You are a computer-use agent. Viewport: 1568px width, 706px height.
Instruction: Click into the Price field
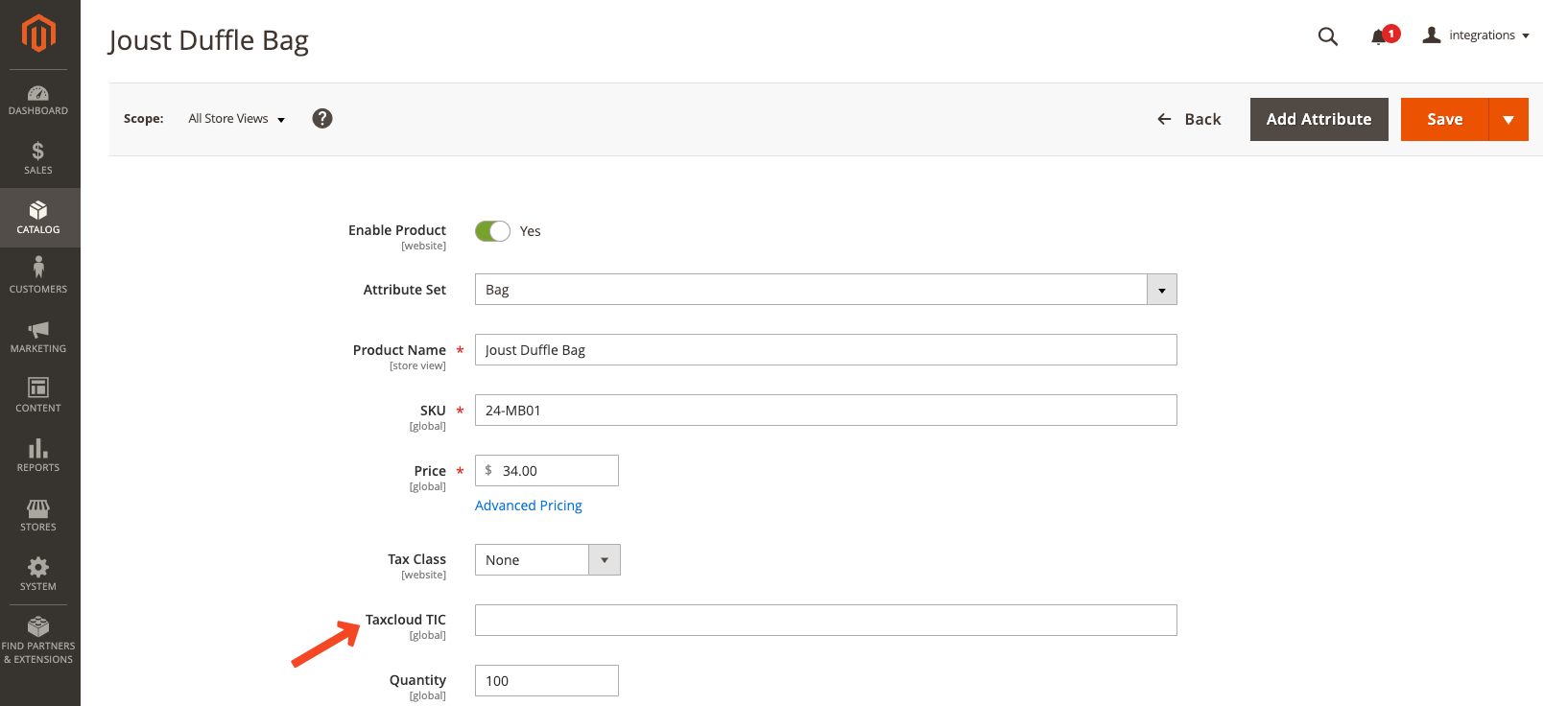[547, 471]
